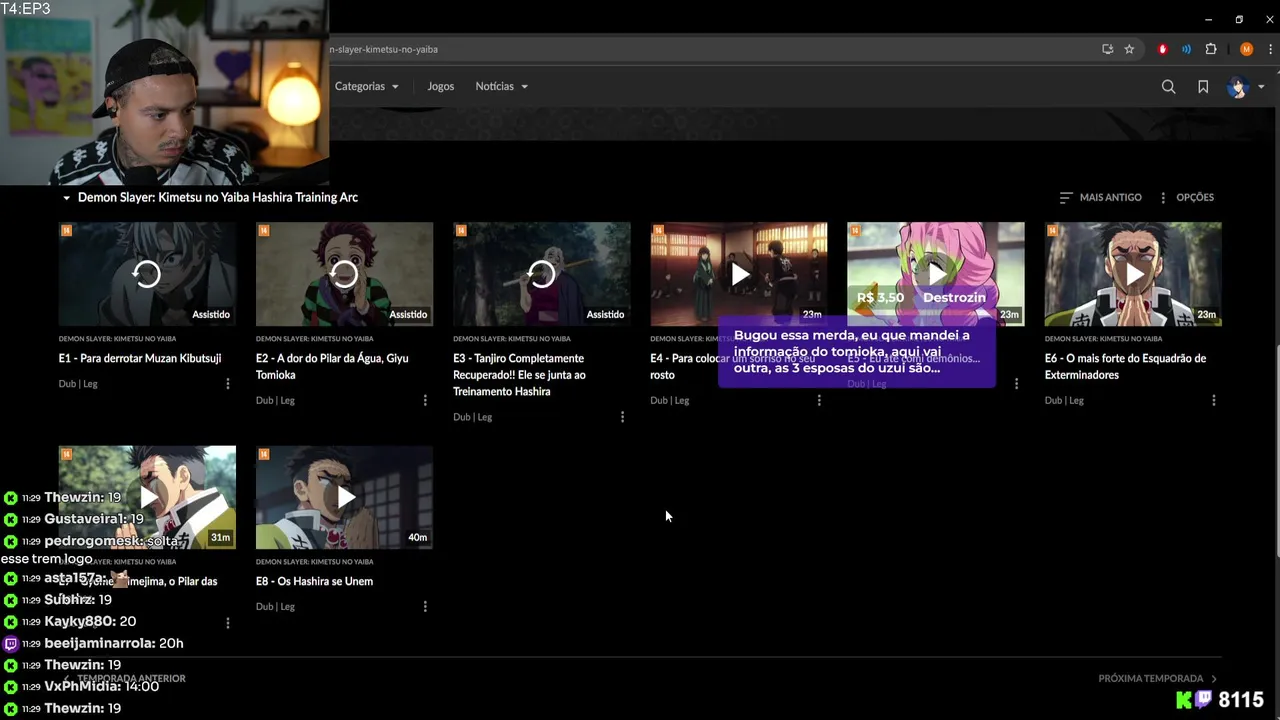The width and height of the screenshot is (1280, 720).
Task: Open the Chrome three-dot menu
Action: (1269, 49)
